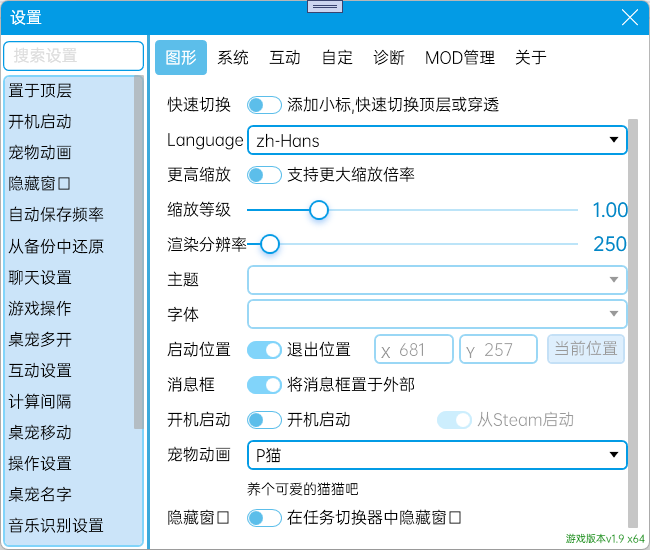This screenshot has height=550, width=650.
Task: Enable the 更高缩放 toggle
Action: [x=264, y=175]
